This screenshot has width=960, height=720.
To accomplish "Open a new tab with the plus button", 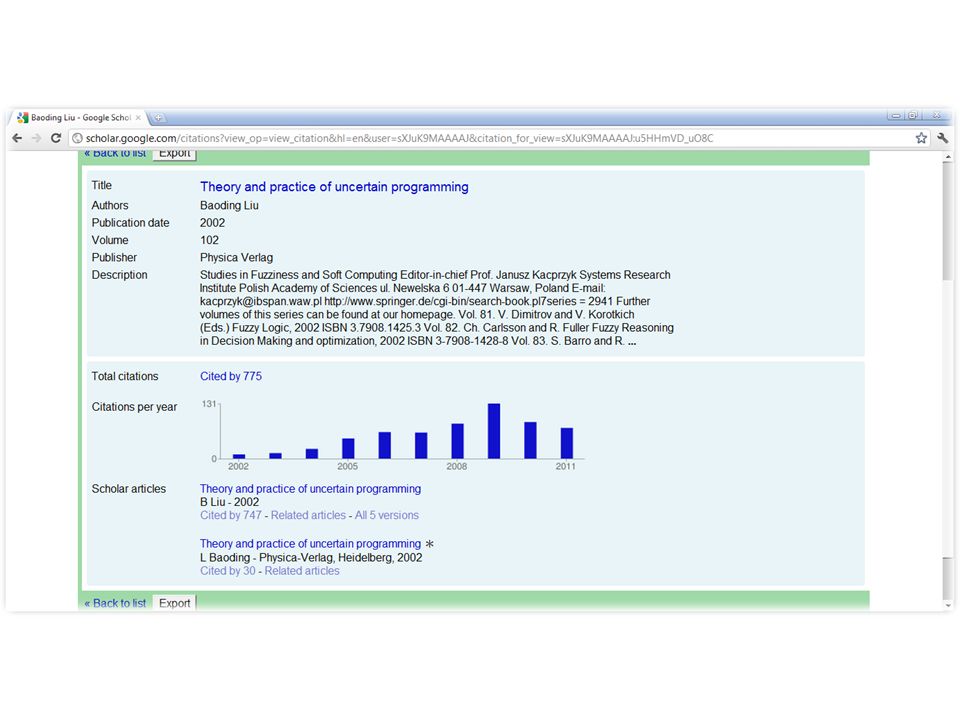I will pos(158,118).
